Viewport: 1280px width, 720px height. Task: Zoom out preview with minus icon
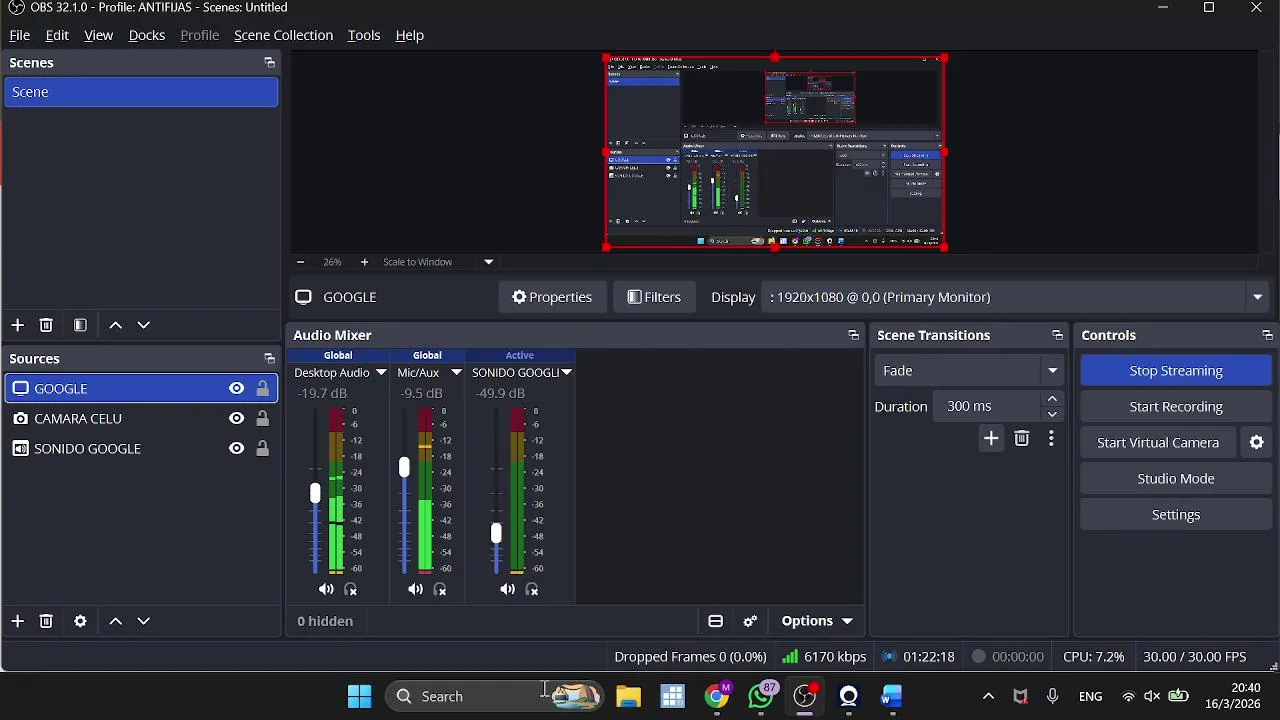tap(300, 262)
